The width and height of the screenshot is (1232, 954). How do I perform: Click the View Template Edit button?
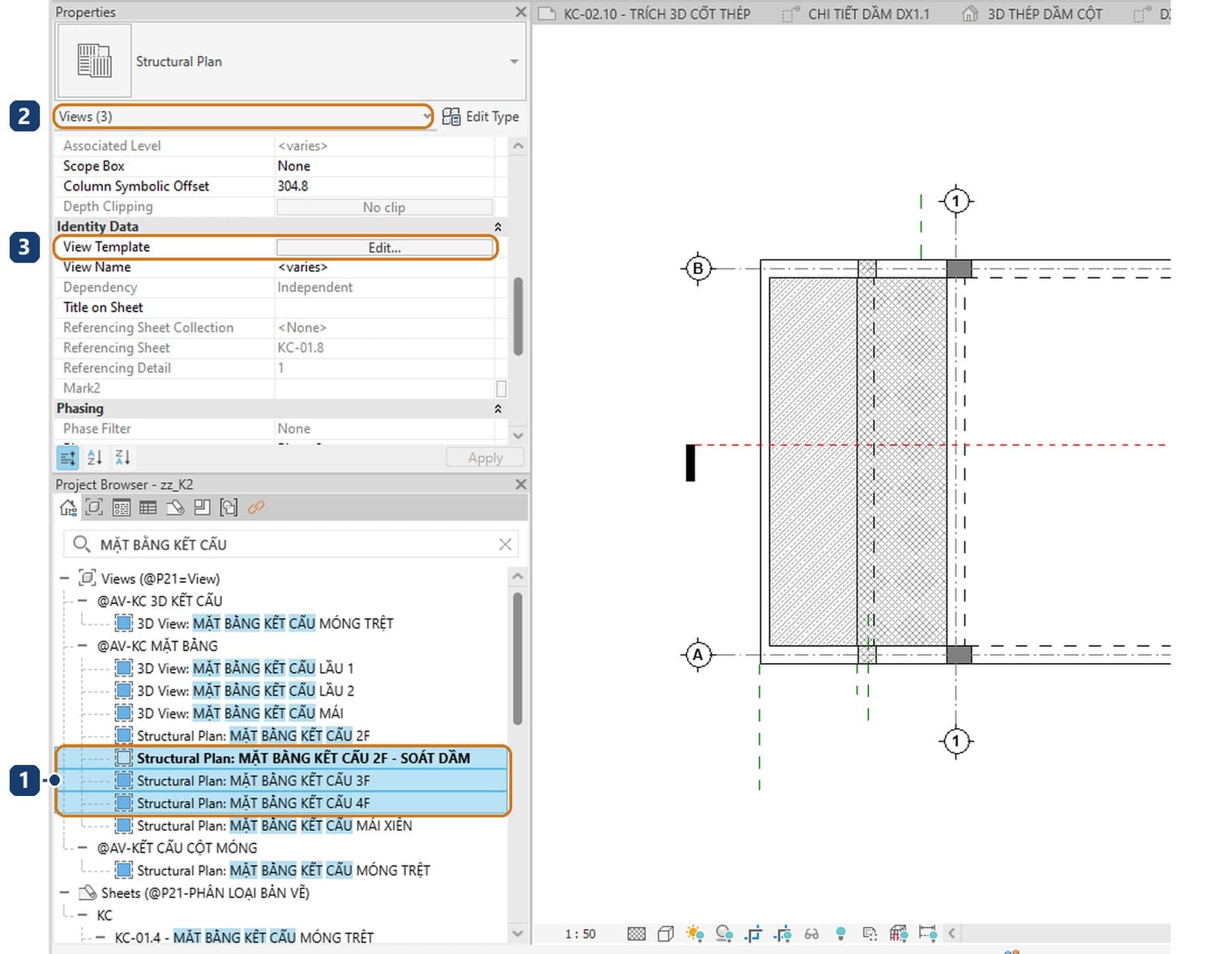[384, 247]
